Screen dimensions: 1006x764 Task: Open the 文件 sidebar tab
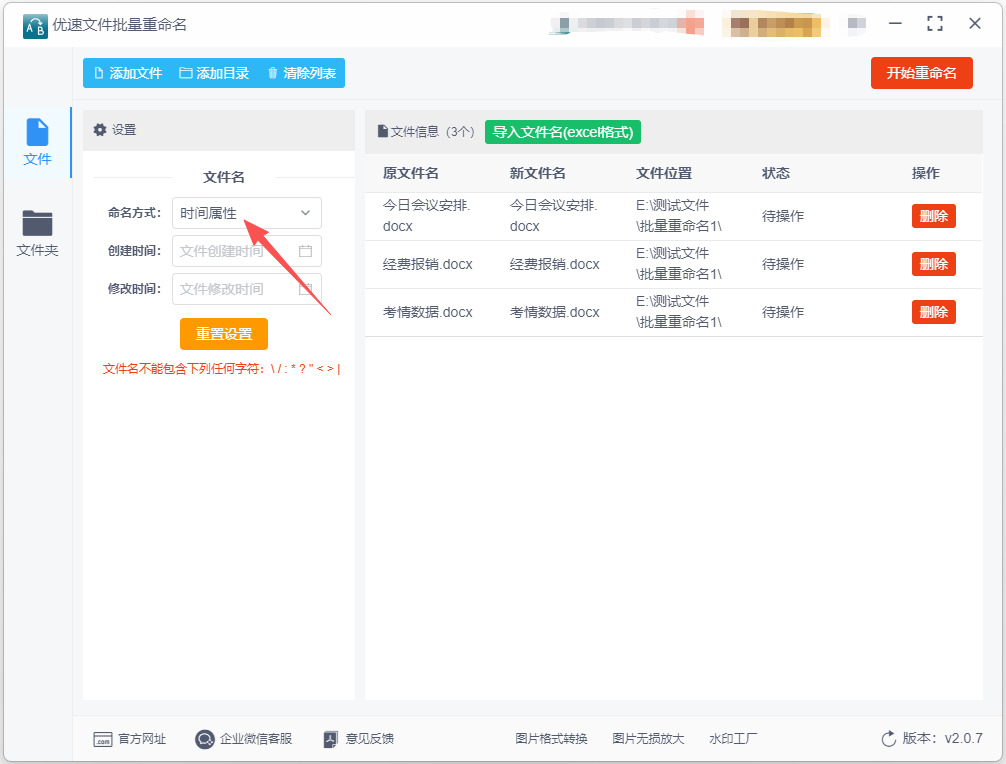click(x=37, y=142)
